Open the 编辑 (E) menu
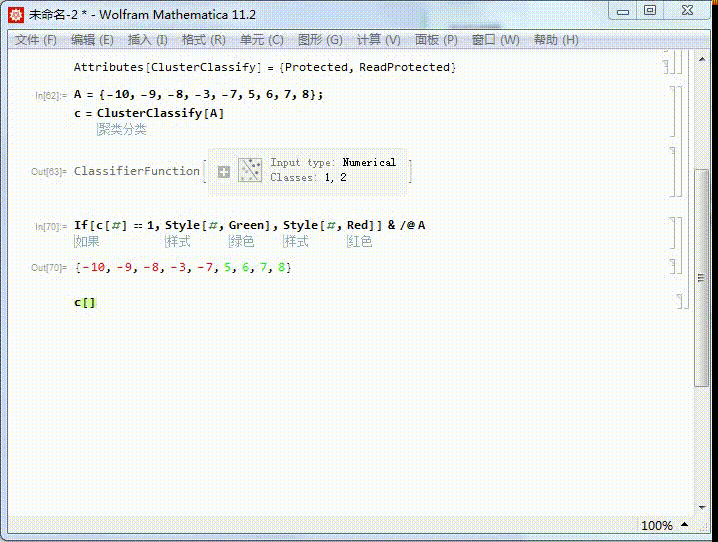The height and width of the screenshot is (542, 718). pos(92,40)
